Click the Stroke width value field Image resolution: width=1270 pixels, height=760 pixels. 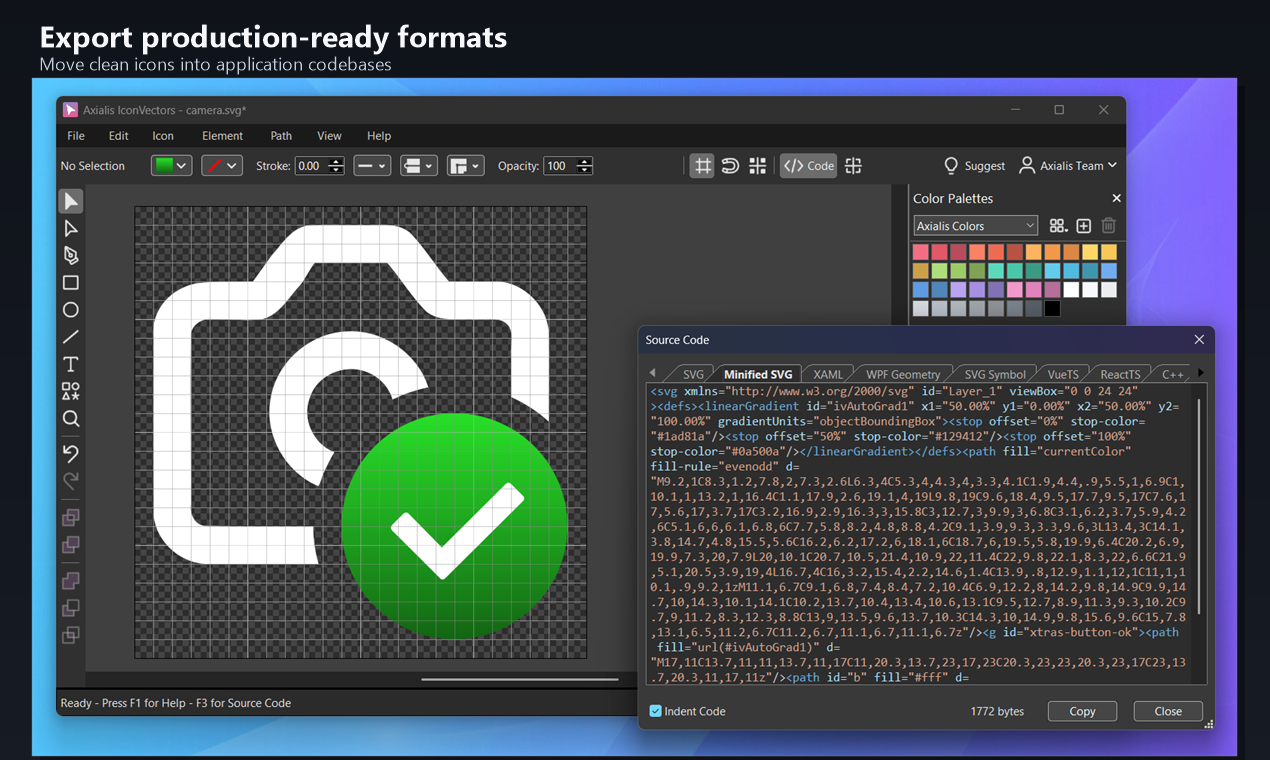point(310,166)
